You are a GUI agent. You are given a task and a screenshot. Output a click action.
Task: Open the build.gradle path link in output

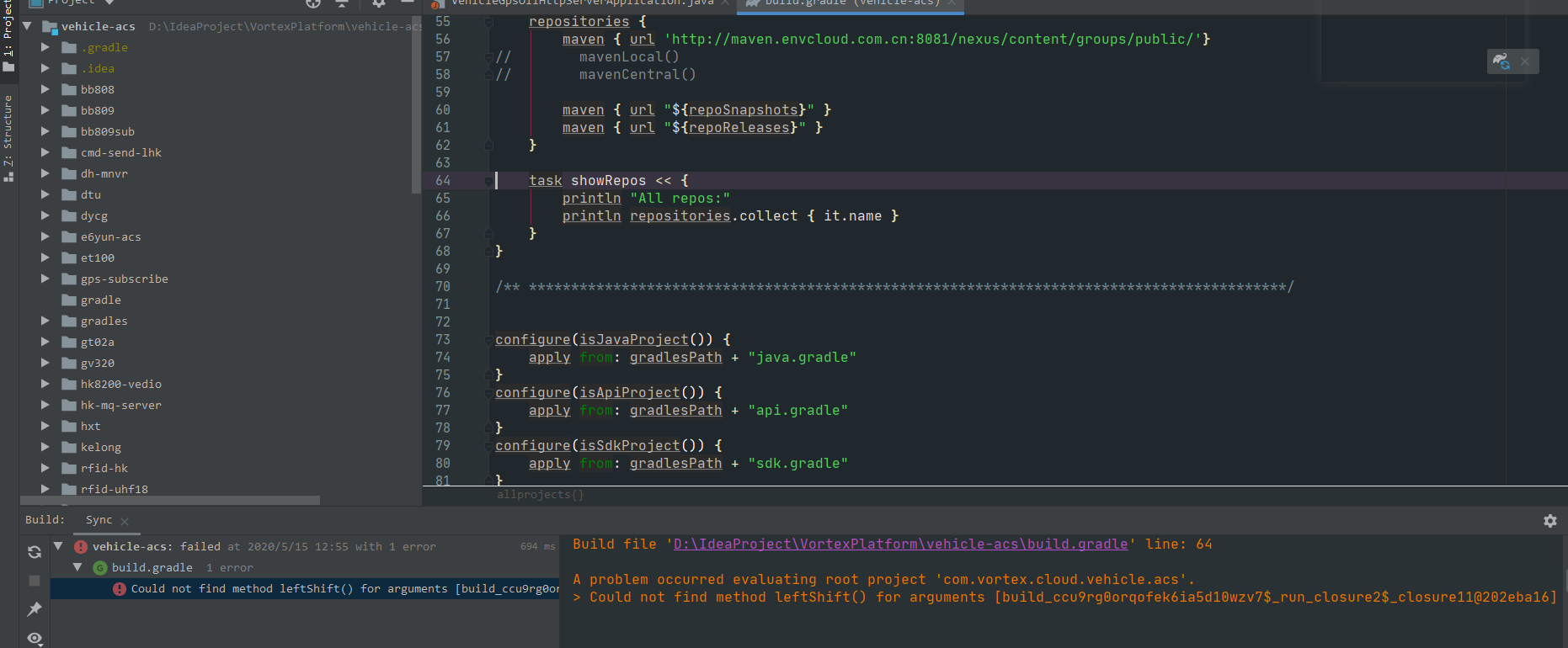pos(900,544)
